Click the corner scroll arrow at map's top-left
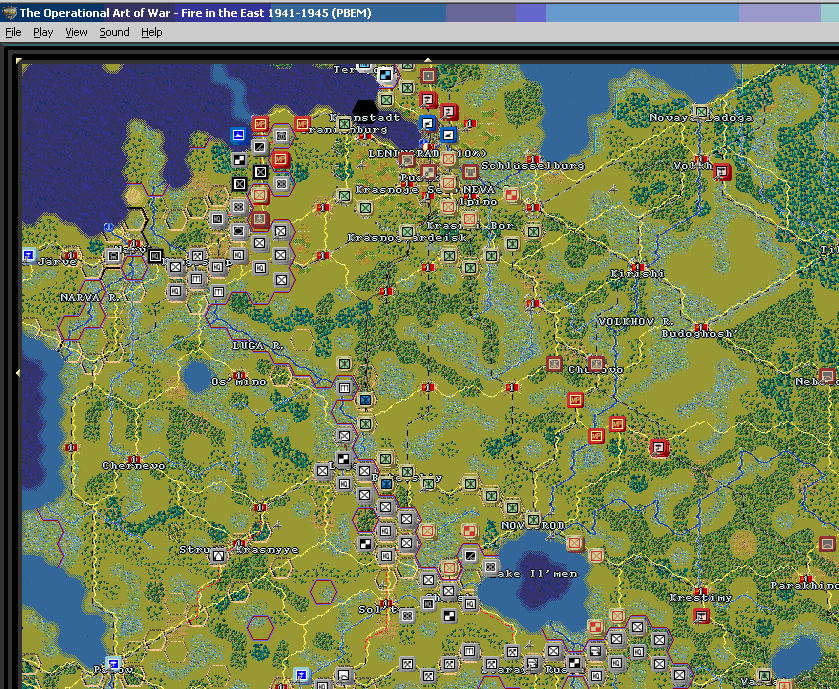Screen dimensions: 839x689 pos(19,61)
